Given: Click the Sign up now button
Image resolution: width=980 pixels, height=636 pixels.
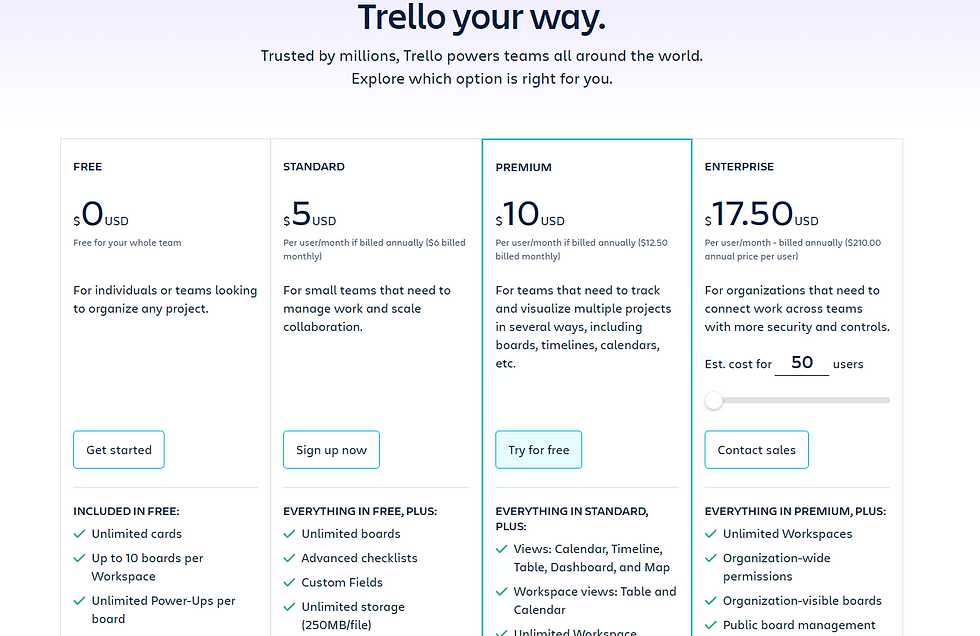Looking at the screenshot, I should (331, 450).
